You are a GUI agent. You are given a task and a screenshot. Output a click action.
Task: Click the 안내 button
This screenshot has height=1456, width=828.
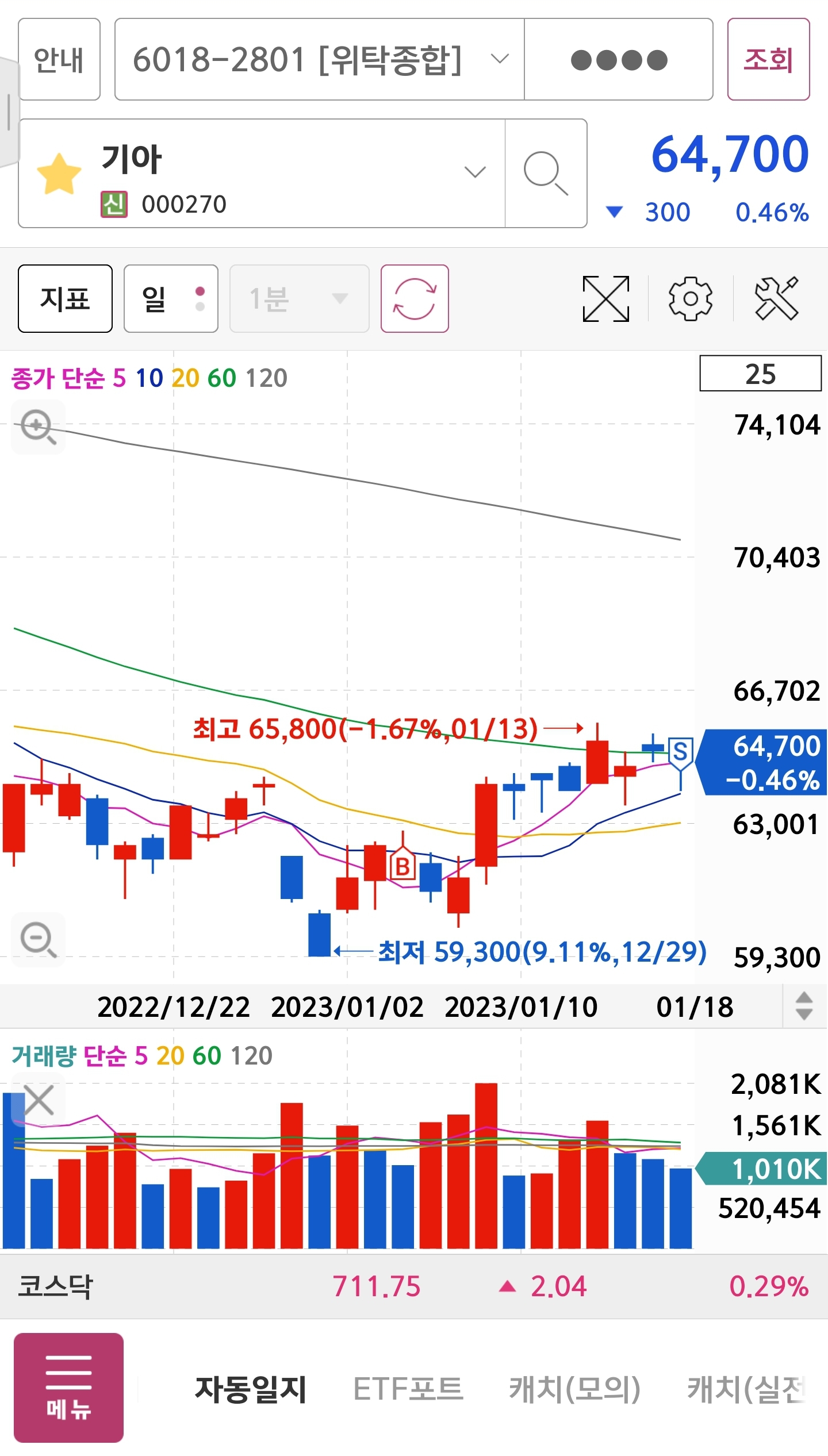[59, 59]
